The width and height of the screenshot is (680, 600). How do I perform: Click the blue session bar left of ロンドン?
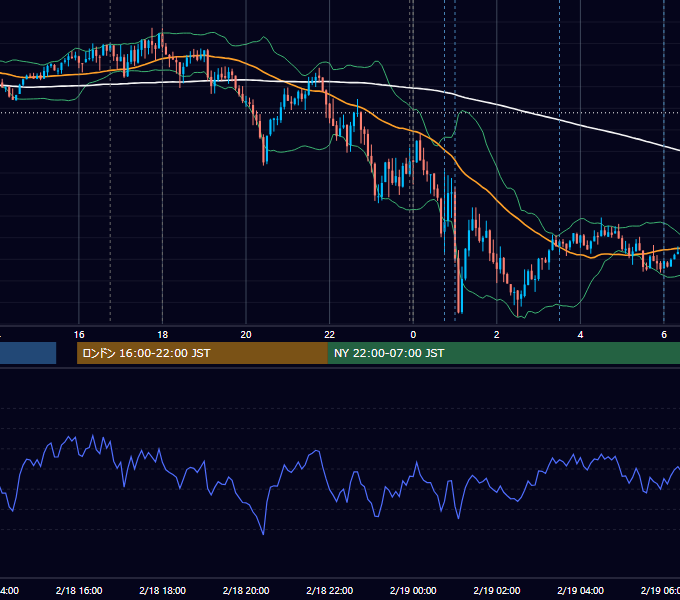click(x=28, y=353)
